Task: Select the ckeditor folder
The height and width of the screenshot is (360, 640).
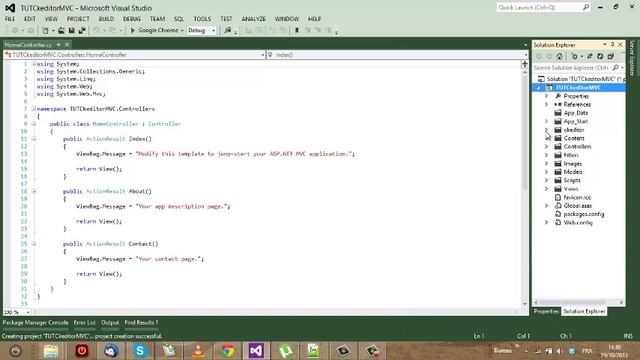Action: (574, 130)
